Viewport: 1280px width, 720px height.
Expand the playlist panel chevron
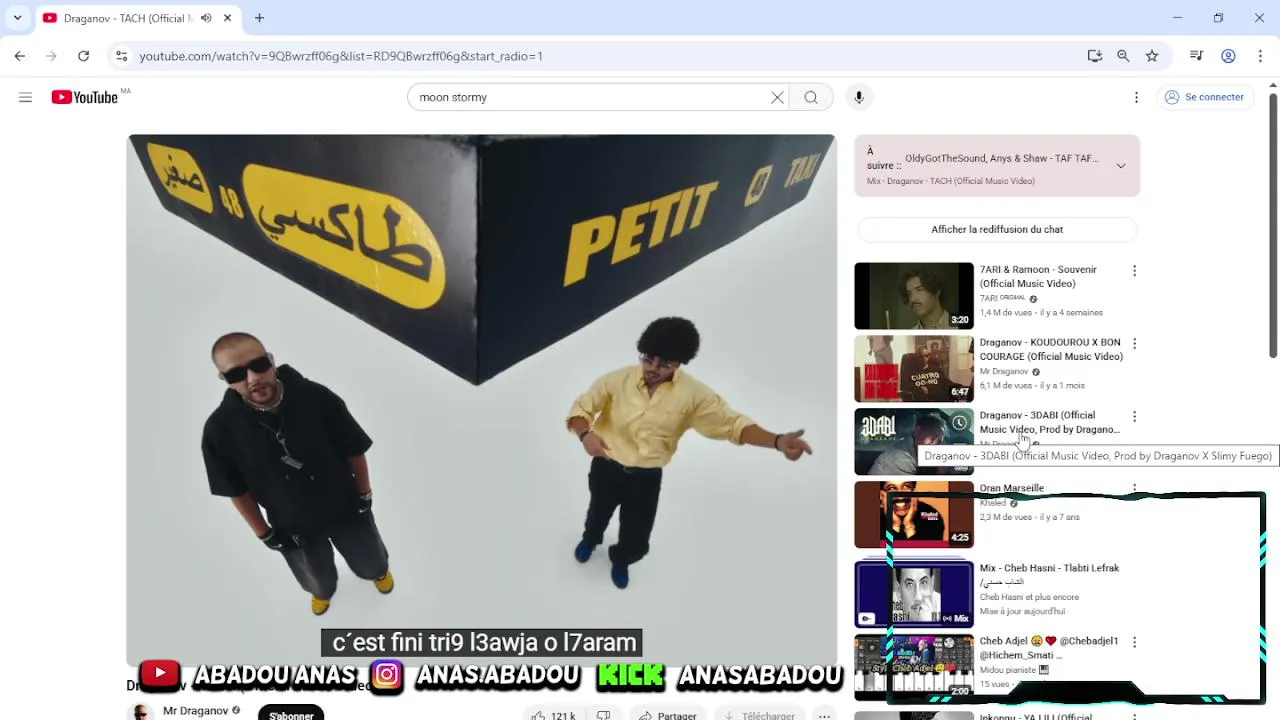[1121, 166]
